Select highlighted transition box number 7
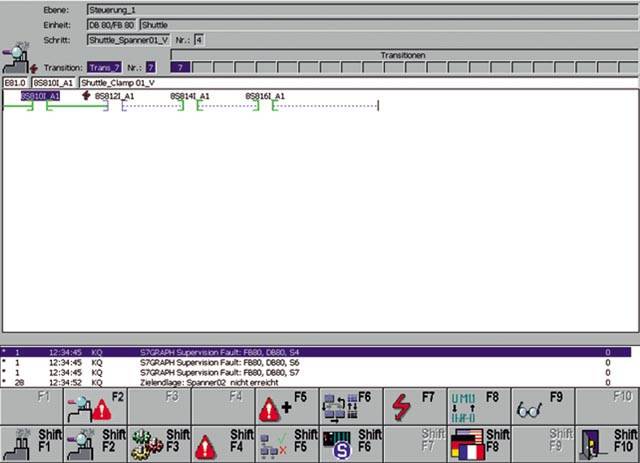The image size is (640, 463). click(179, 67)
